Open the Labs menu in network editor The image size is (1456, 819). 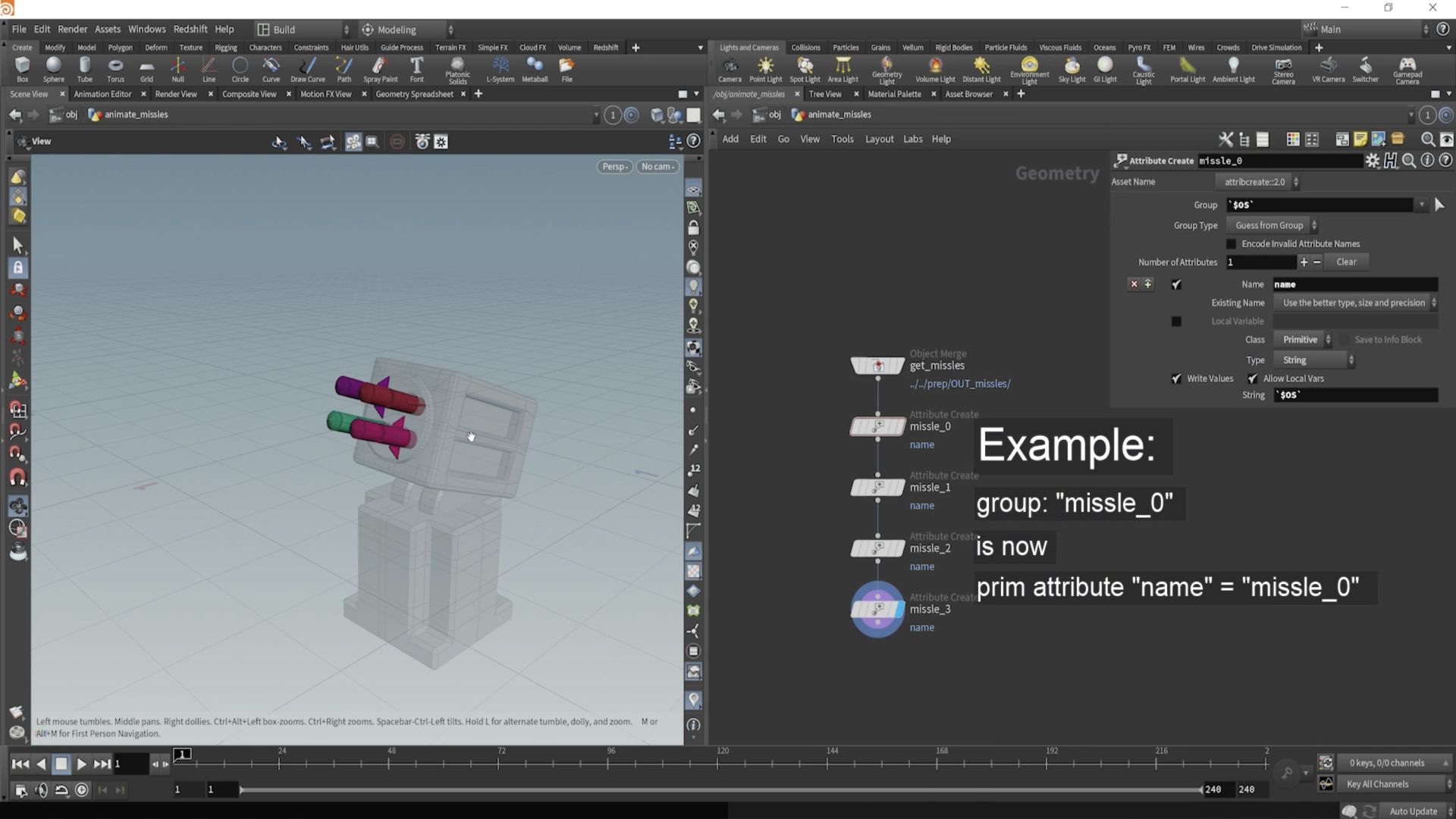coord(912,139)
